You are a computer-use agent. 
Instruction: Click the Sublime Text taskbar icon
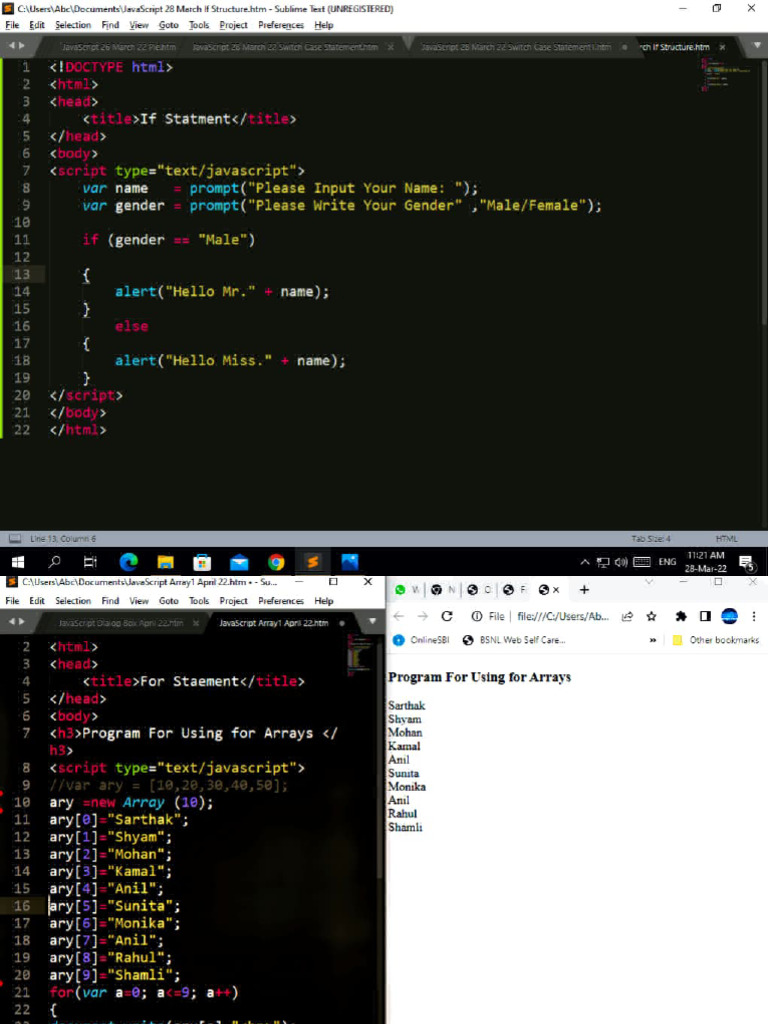[313, 562]
